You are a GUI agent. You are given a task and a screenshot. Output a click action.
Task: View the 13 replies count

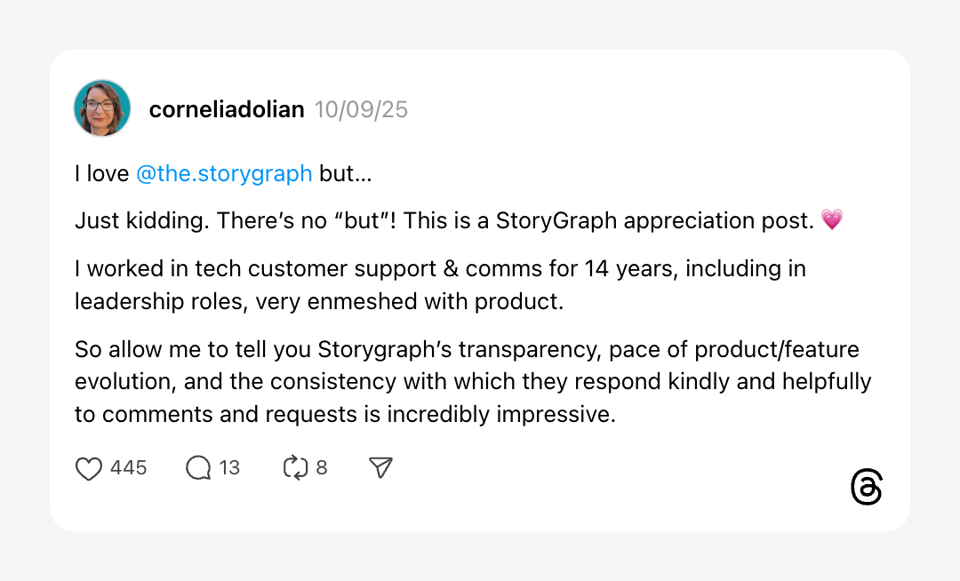coord(230,468)
